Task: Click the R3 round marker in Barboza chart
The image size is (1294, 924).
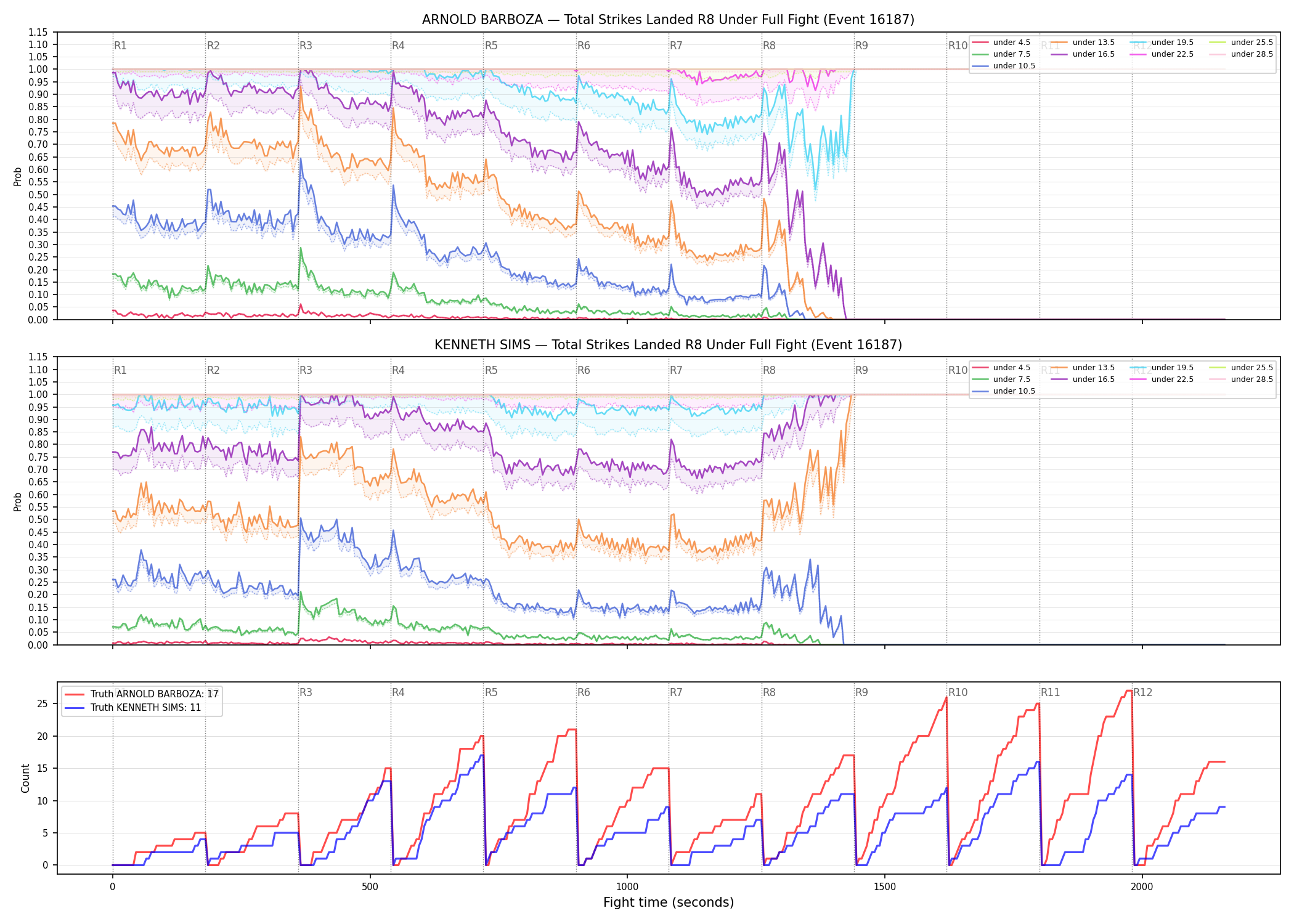Action: (x=306, y=46)
